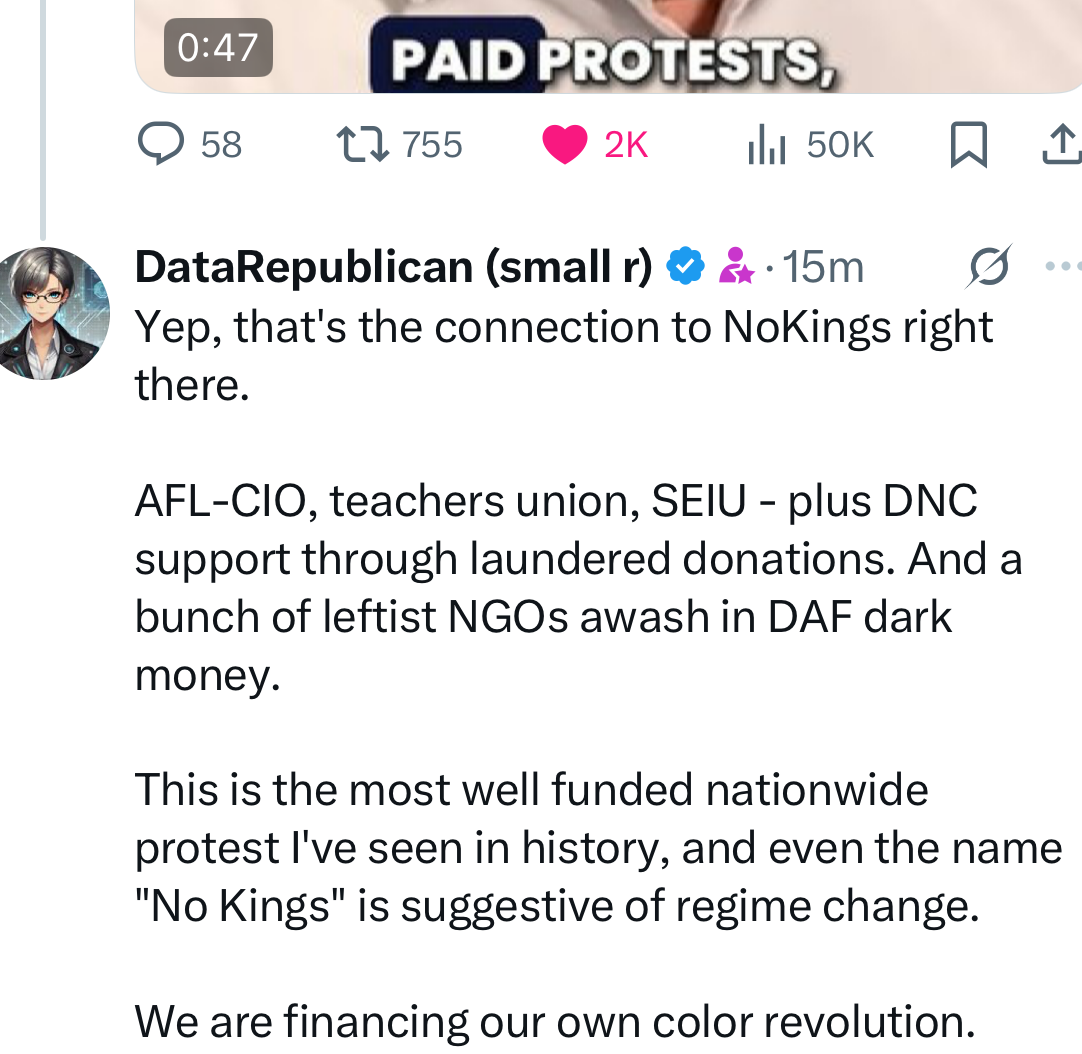Screen dimensions: 1082x1054
Task: Tap the "AFL-CIO, teachers union, SEIU" paragraph
Action: coord(577,587)
